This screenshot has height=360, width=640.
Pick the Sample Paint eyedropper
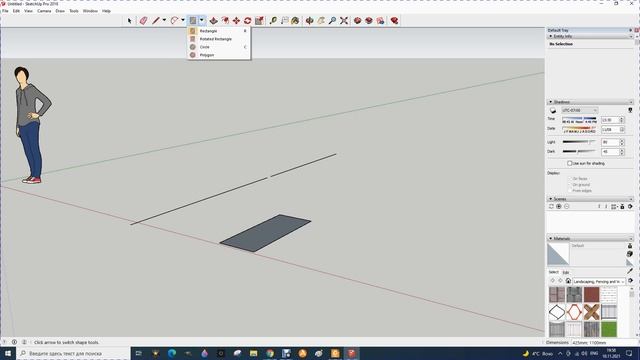click(x=630, y=271)
